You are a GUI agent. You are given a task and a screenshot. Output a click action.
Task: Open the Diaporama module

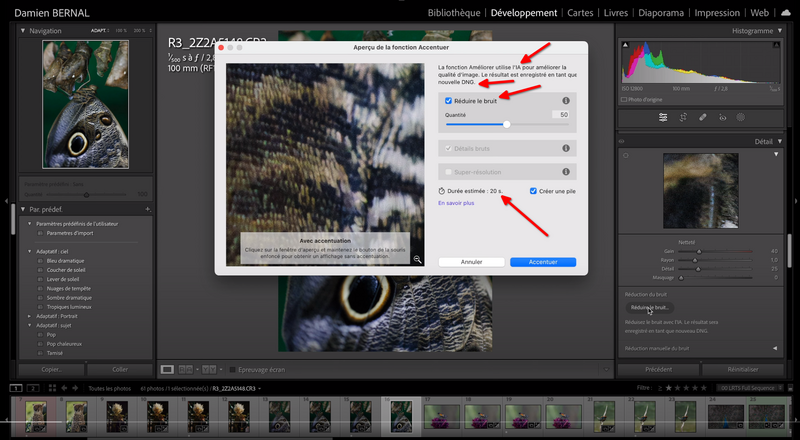tap(661, 13)
